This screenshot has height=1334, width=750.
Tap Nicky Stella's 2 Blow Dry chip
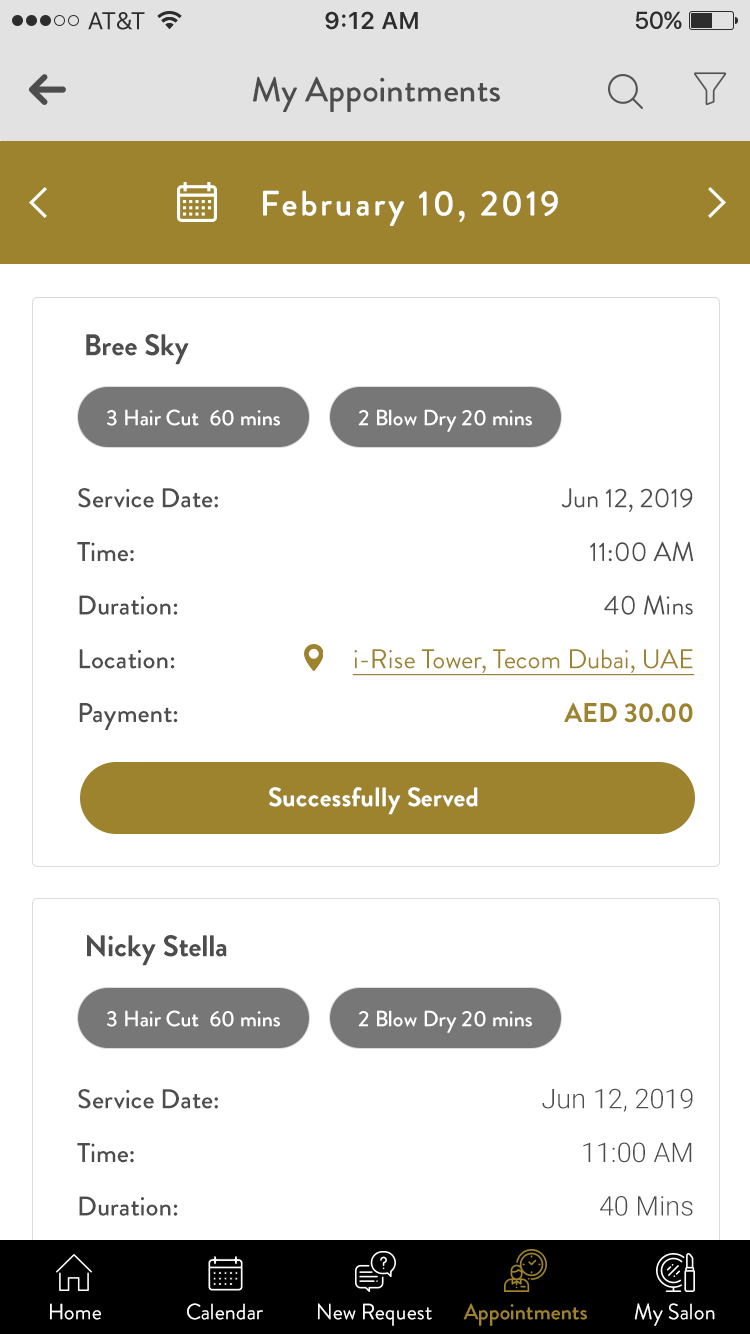click(x=445, y=1019)
